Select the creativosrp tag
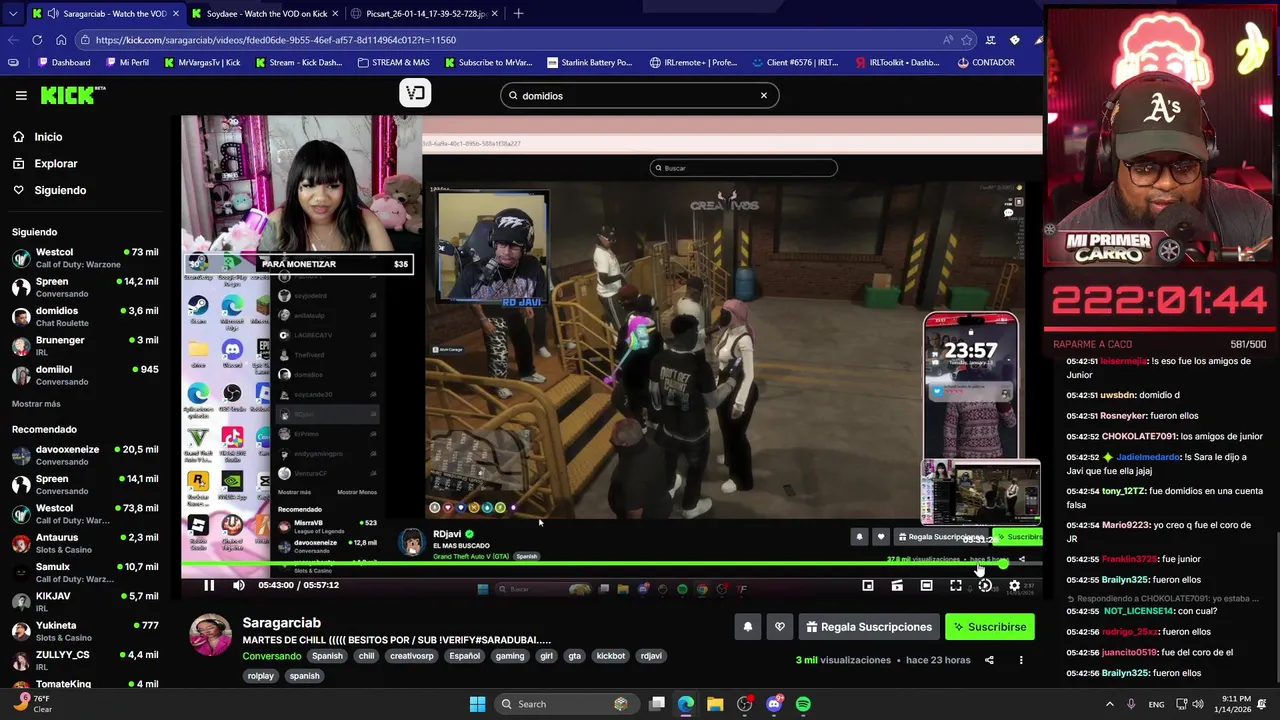This screenshot has height=720, width=1280. pyautogui.click(x=411, y=656)
